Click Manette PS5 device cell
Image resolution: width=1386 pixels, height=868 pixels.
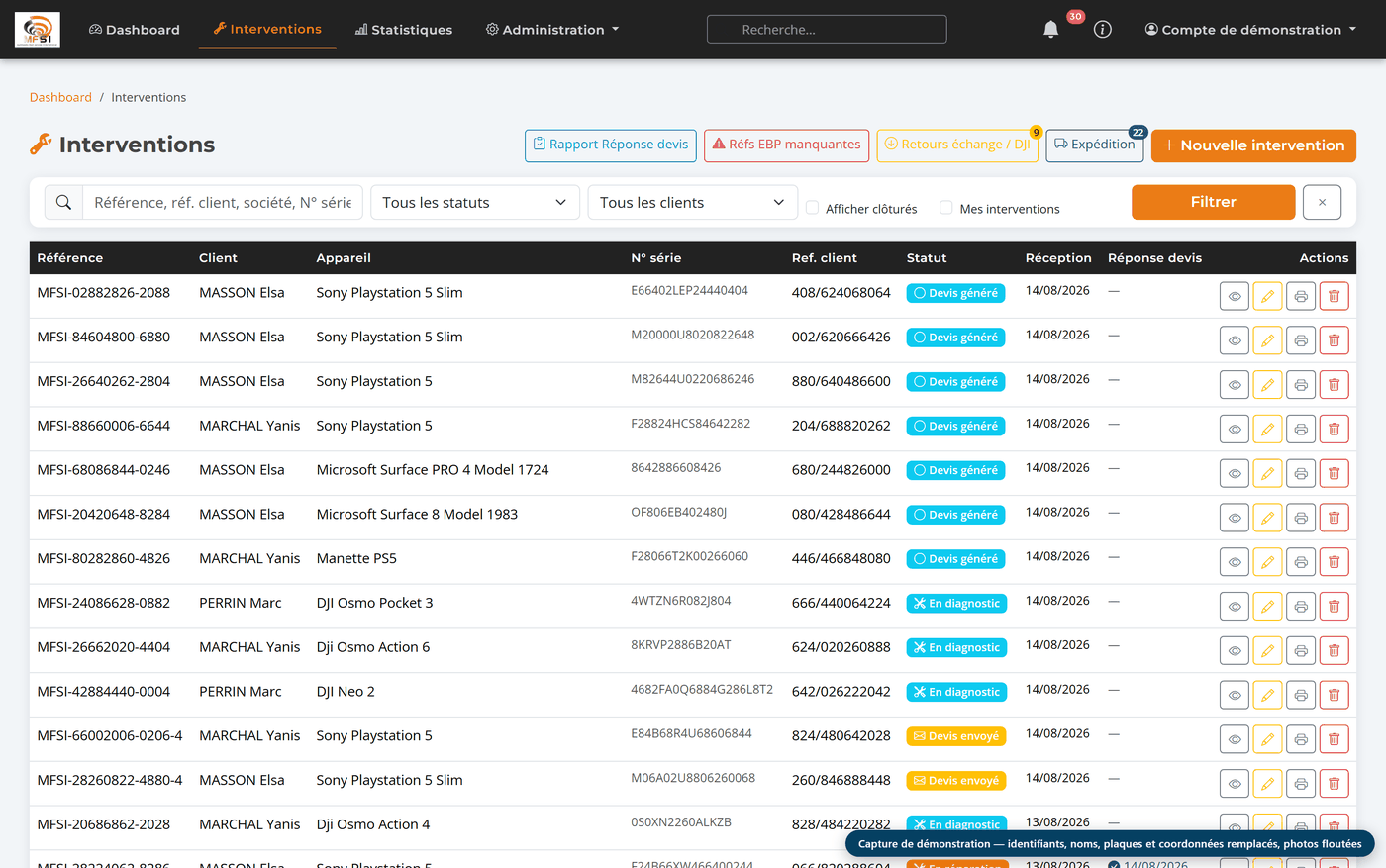356,558
